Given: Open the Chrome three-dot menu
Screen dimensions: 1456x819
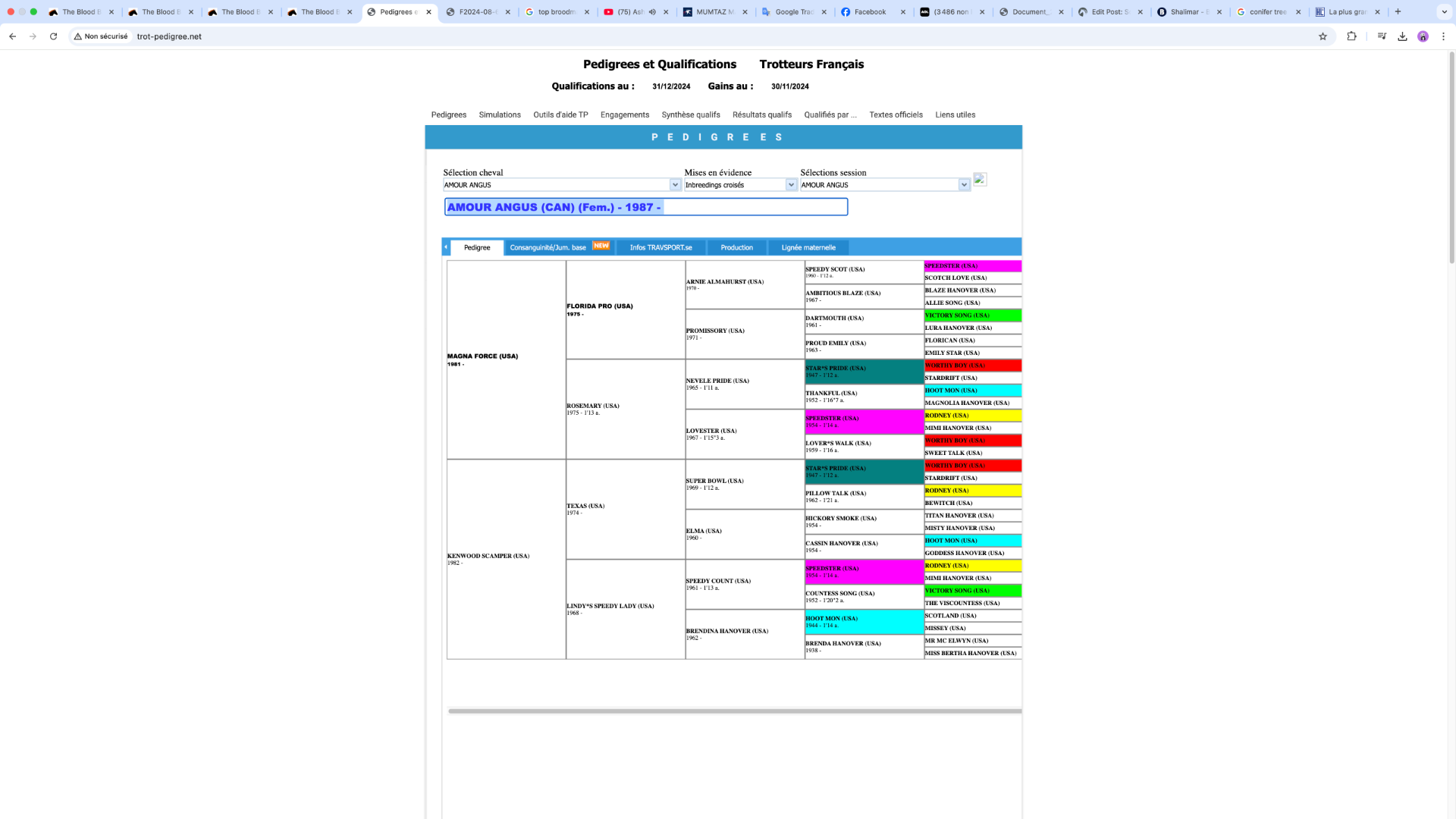Looking at the screenshot, I should [x=1443, y=36].
